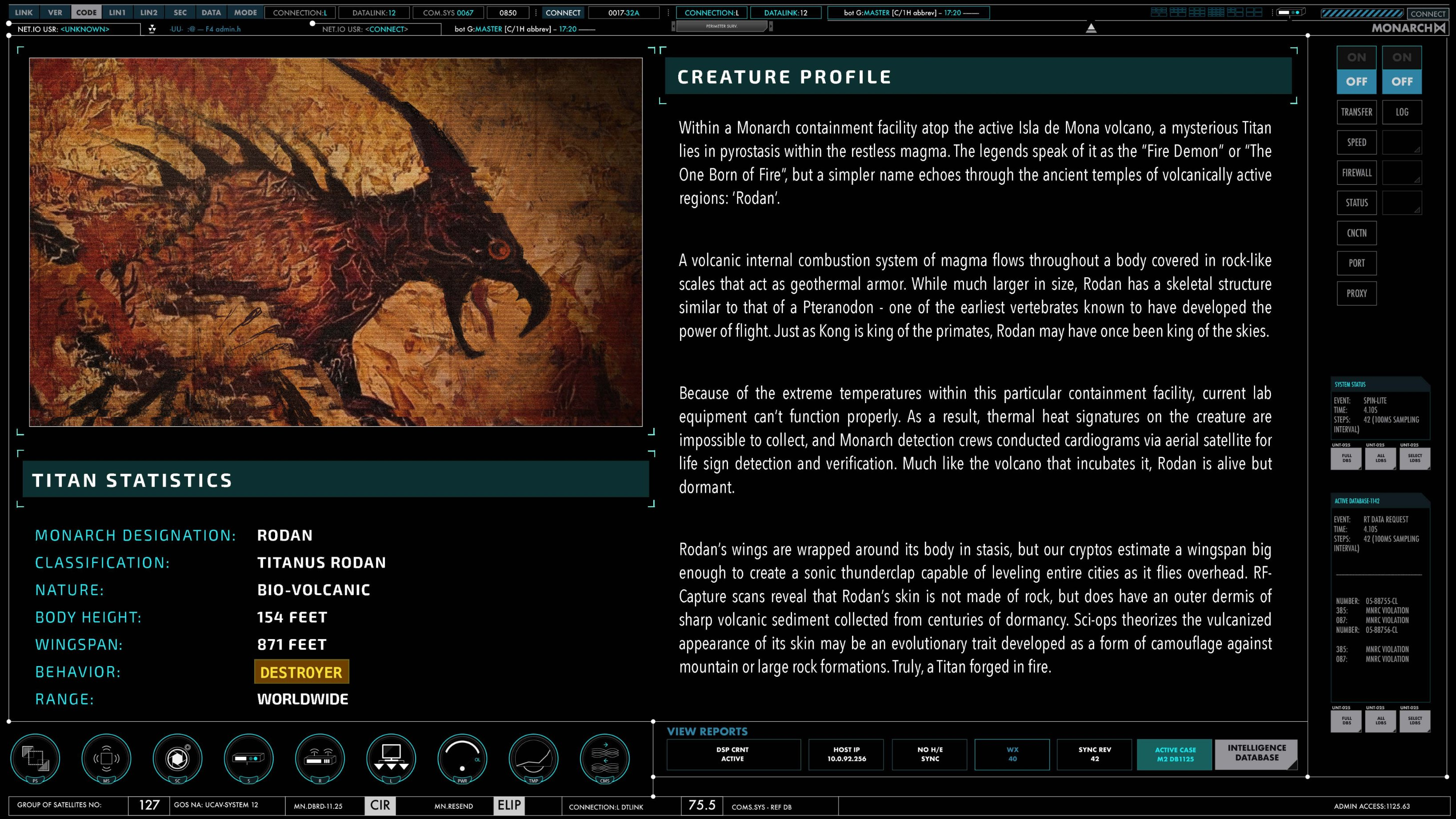This screenshot has width=1456, height=819.
Task: Open the SC camera shutter icon
Action: point(177,758)
